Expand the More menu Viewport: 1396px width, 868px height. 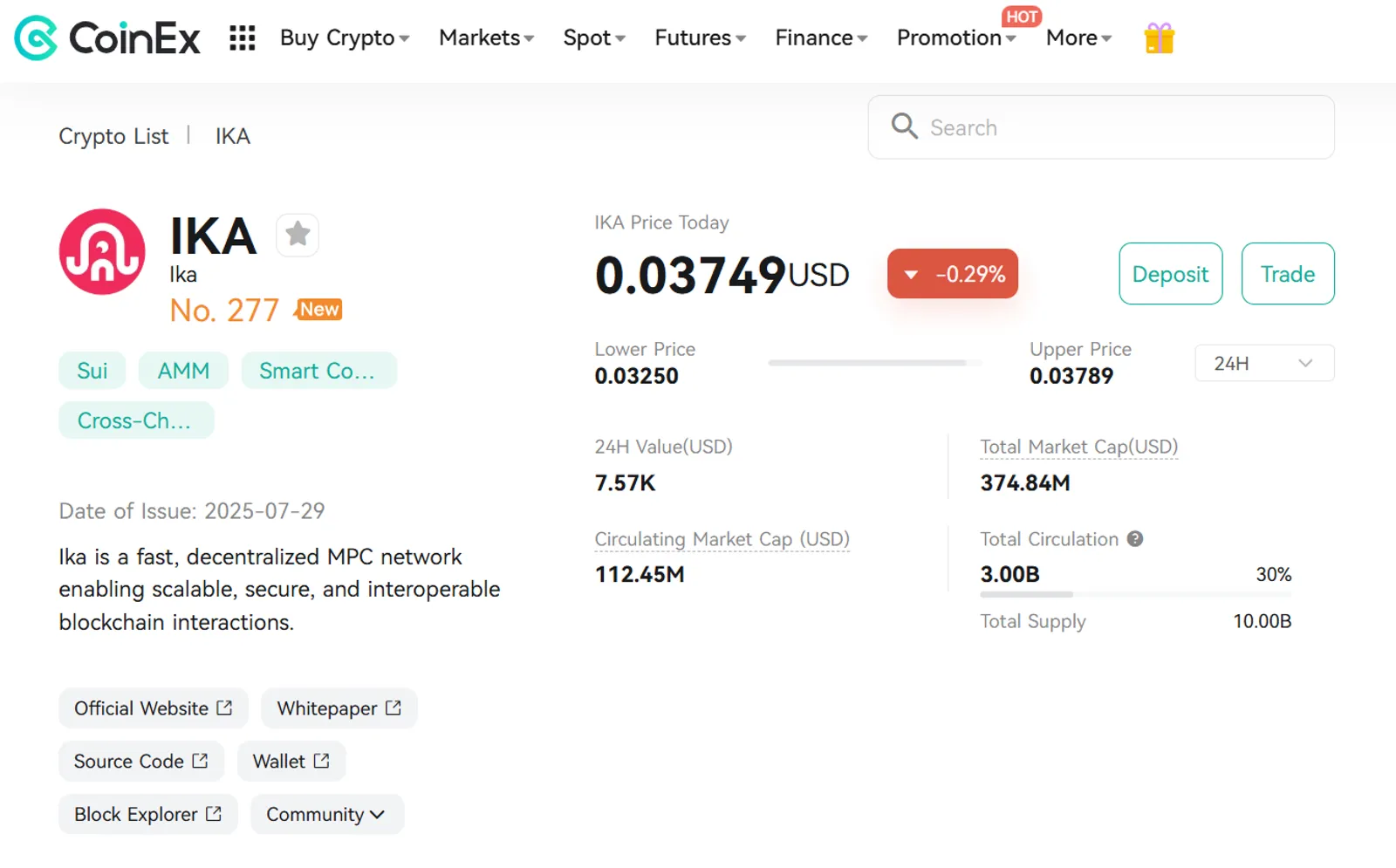tap(1078, 38)
